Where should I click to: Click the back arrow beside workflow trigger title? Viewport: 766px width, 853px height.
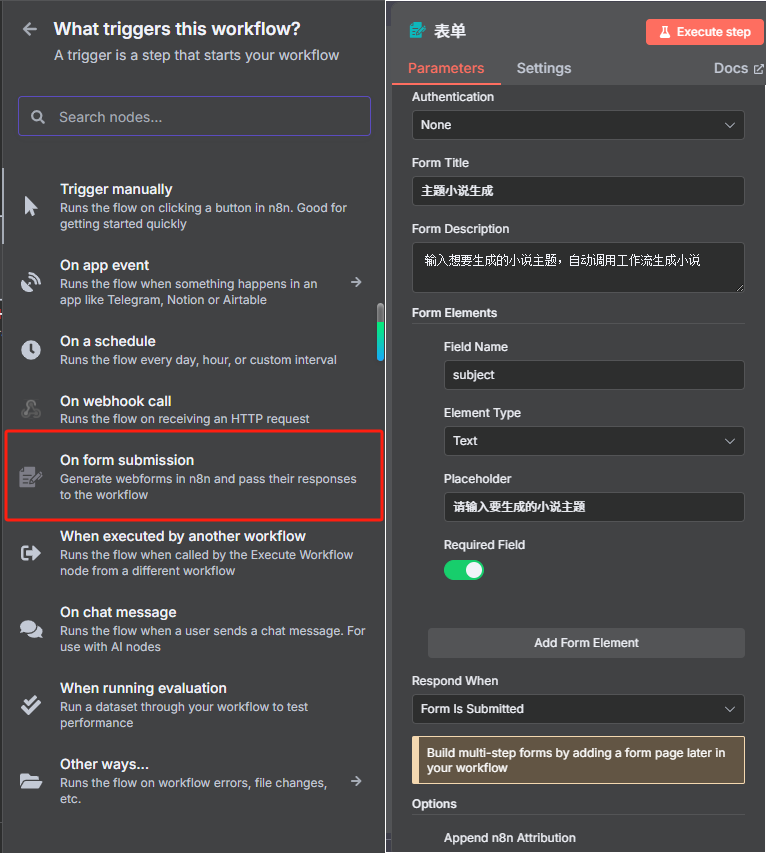click(x=30, y=29)
